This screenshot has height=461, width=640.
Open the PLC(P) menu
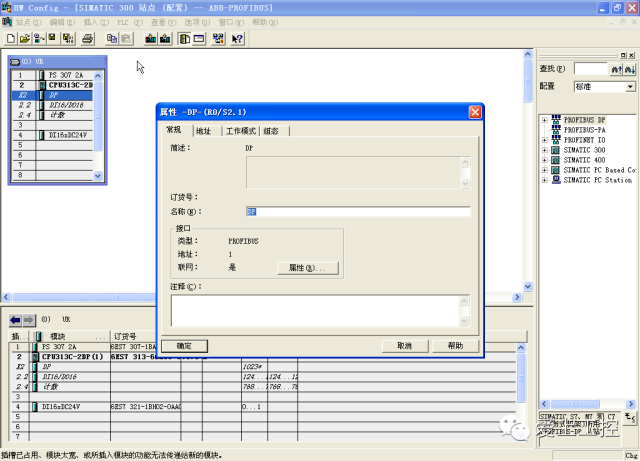[x=129, y=22]
